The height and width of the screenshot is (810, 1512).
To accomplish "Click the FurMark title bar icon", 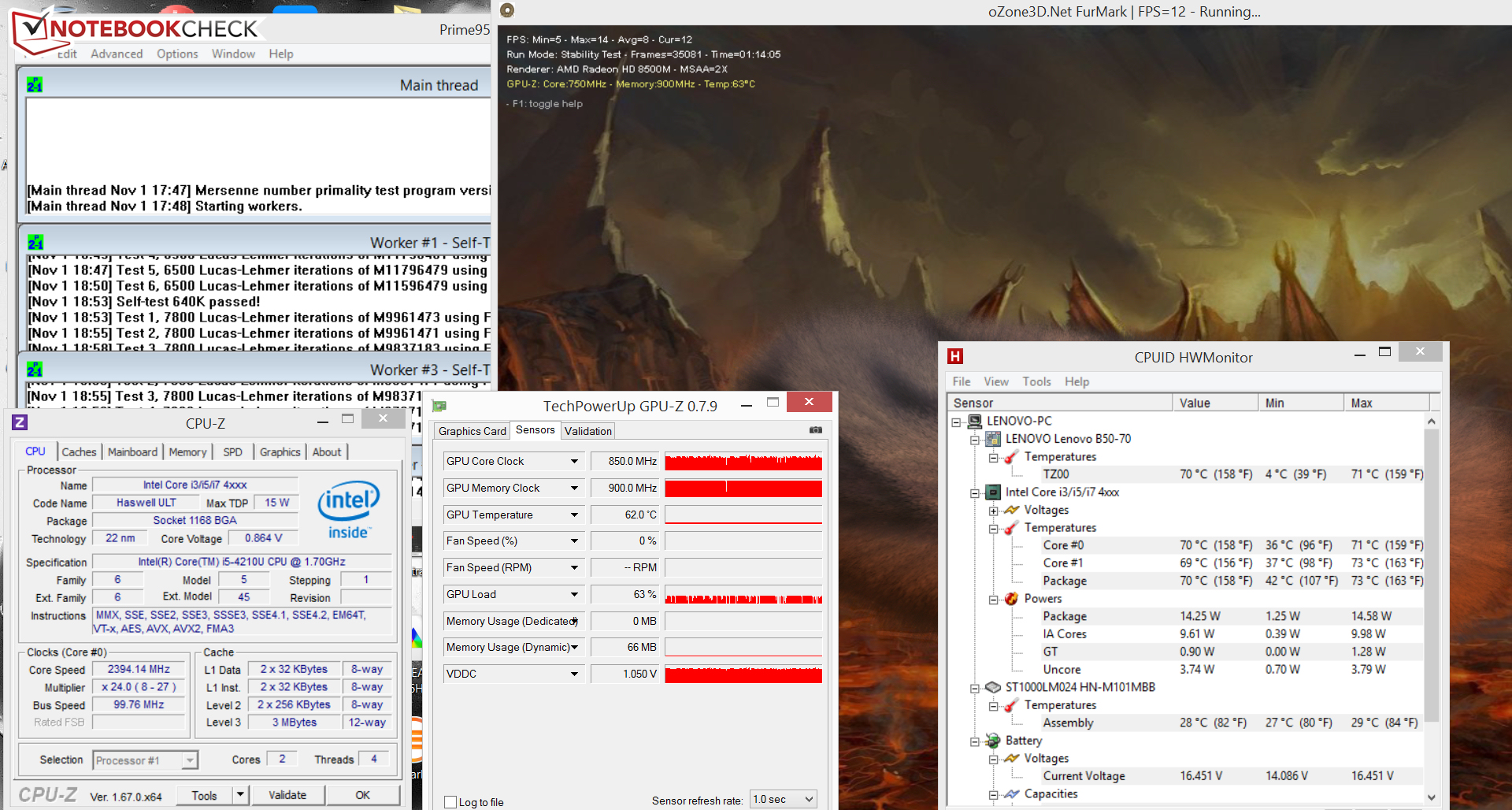I will click(x=507, y=10).
